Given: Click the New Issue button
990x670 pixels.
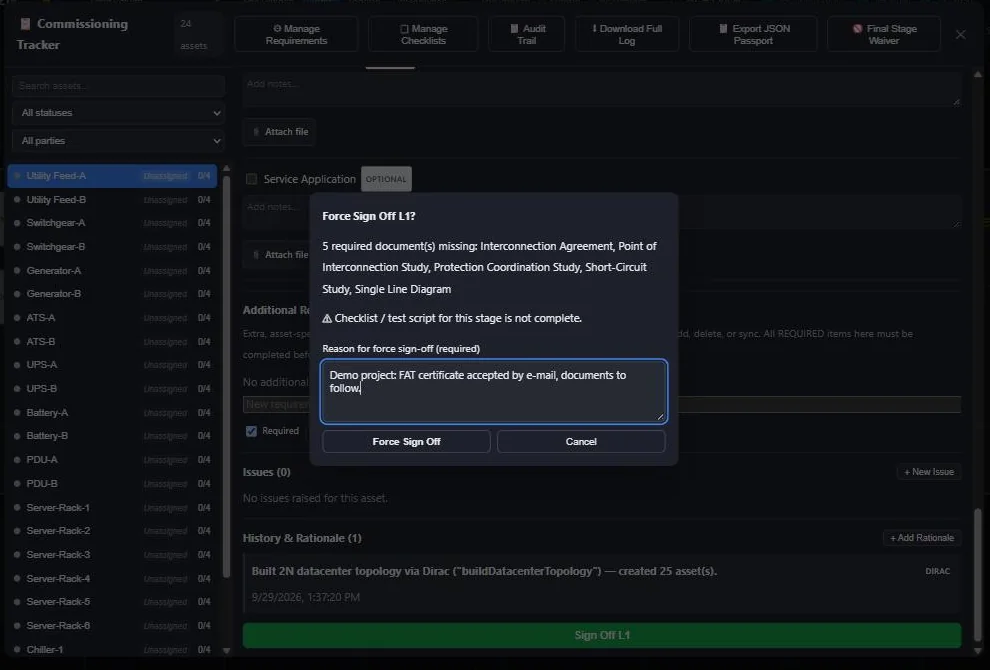Looking at the screenshot, I should click(929, 472).
